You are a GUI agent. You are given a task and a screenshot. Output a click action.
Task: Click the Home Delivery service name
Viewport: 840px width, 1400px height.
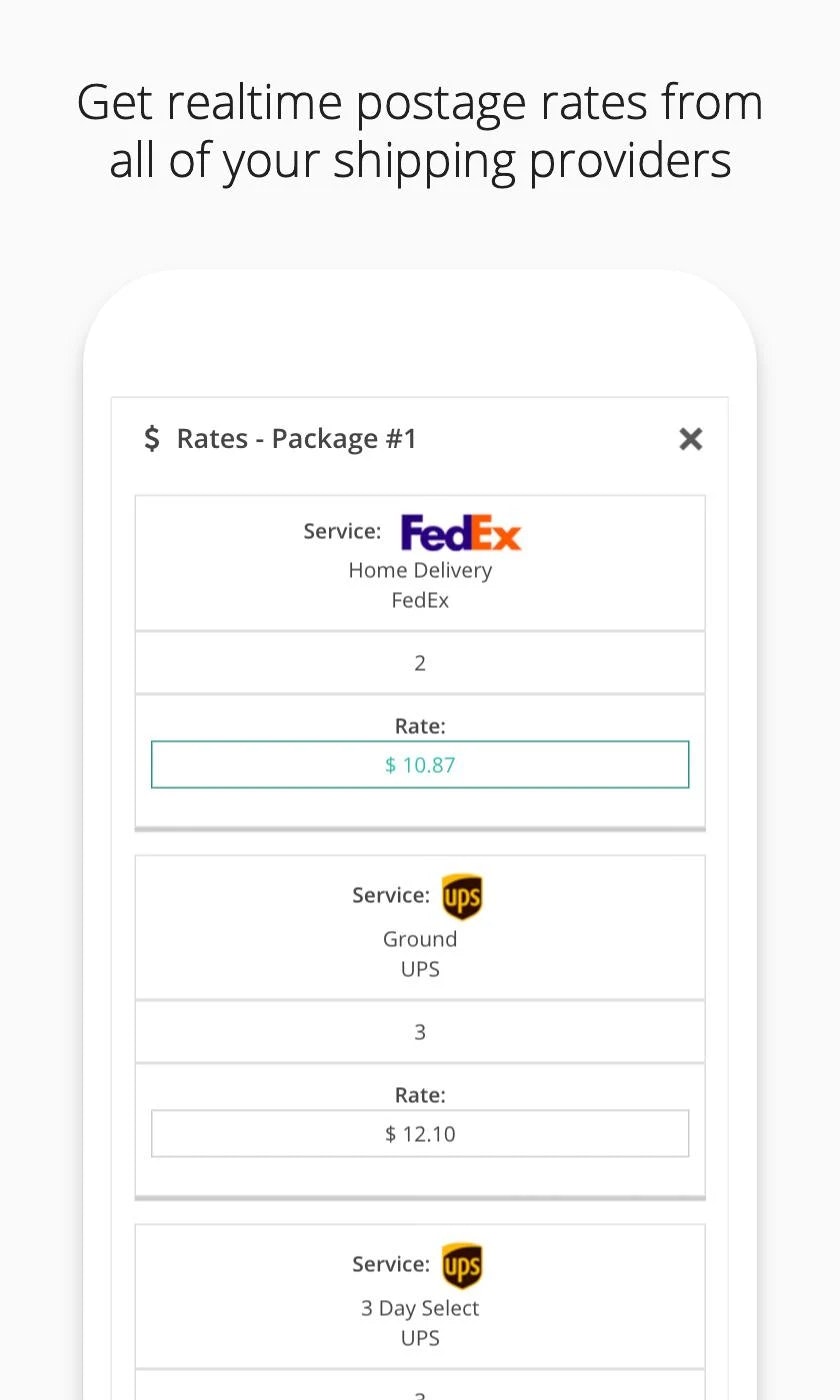(x=420, y=570)
